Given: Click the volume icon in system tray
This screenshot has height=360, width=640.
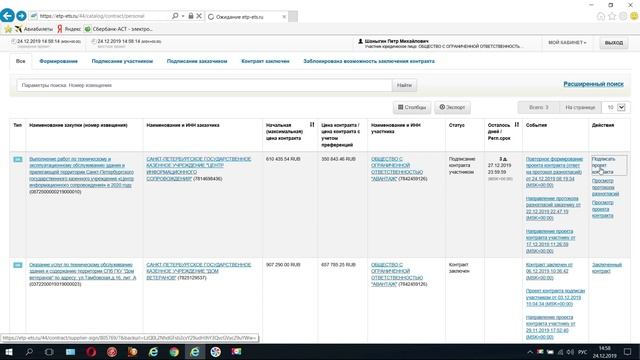Looking at the screenshot, I should click(570, 352).
